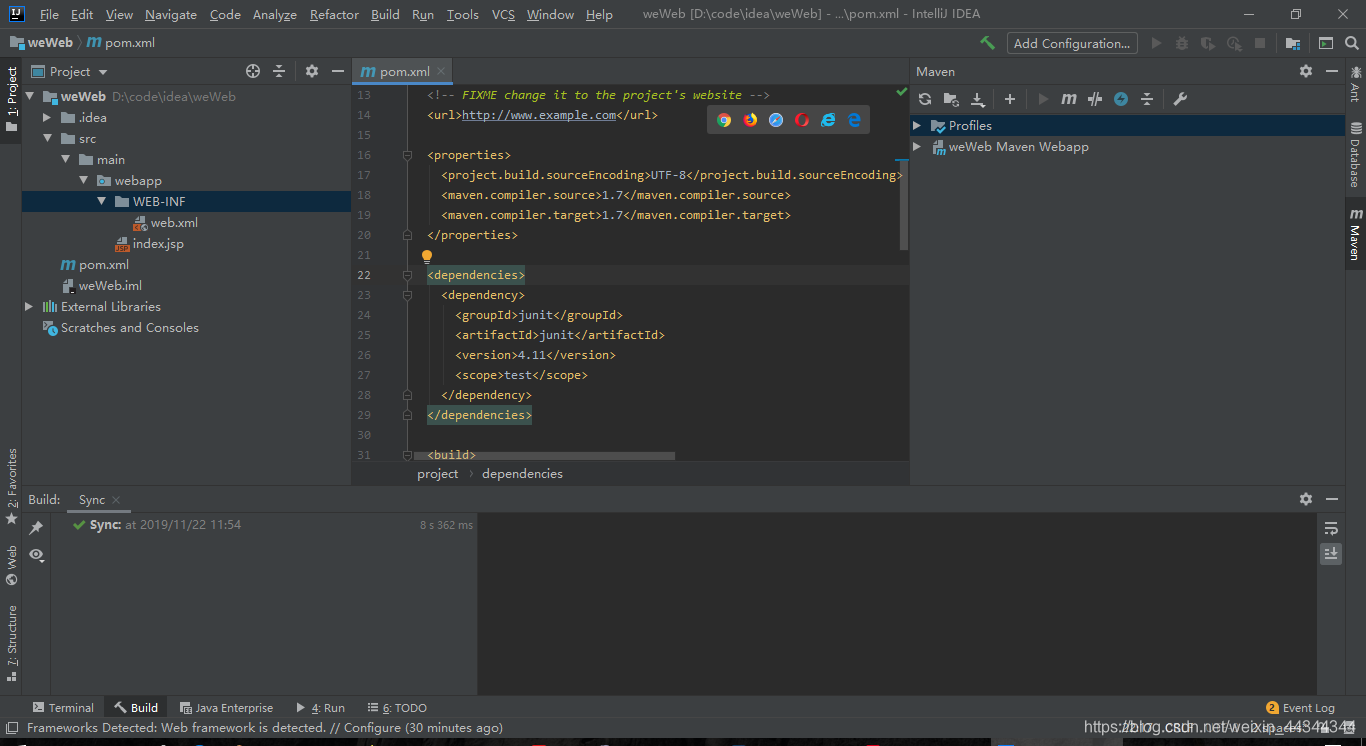This screenshot has width=1366, height=746.
Task: Collapse the src folder
Action: [47, 138]
